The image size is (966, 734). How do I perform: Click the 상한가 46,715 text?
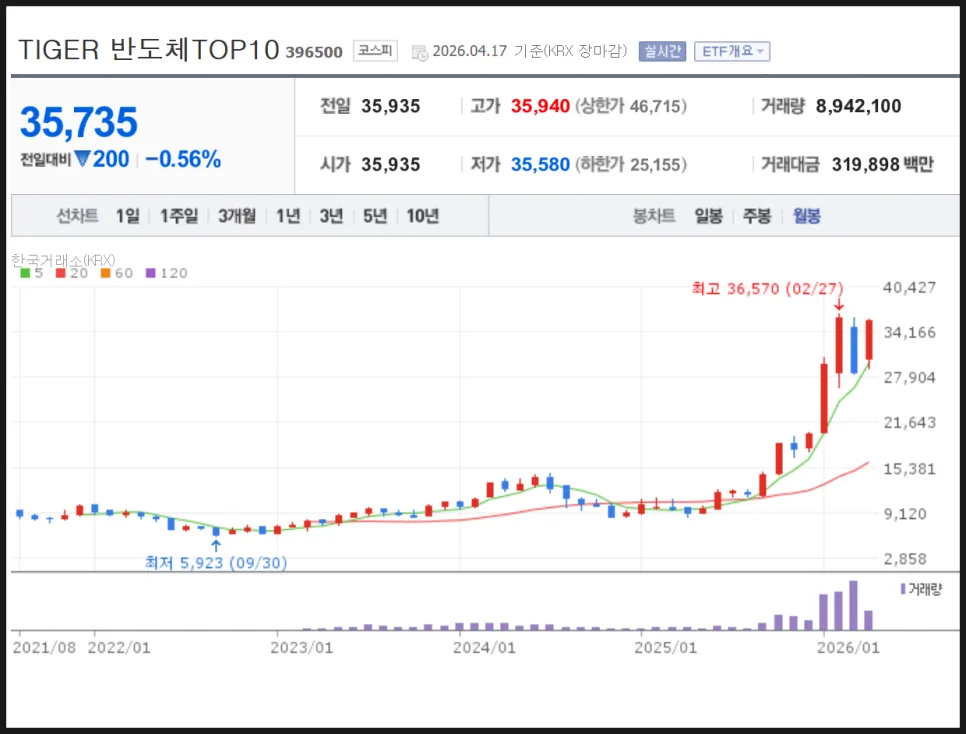(x=631, y=106)
